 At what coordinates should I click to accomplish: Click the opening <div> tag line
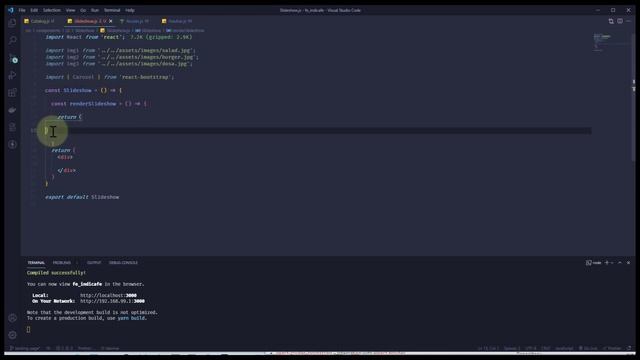pyautogui.click(x=65, y=157)
